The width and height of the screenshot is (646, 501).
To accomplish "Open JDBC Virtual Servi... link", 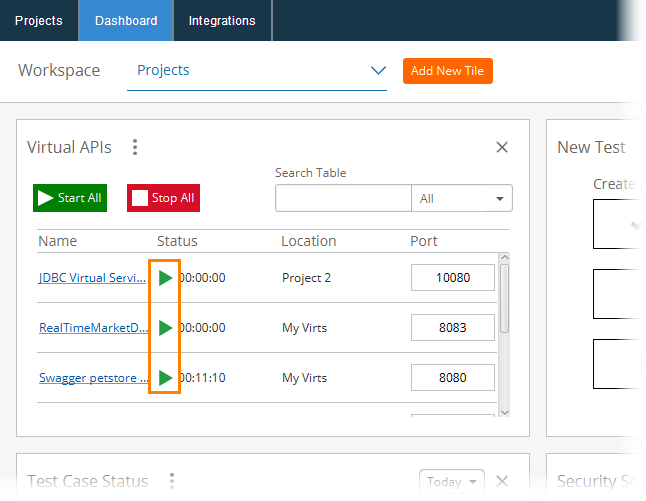I will (92, 278).
